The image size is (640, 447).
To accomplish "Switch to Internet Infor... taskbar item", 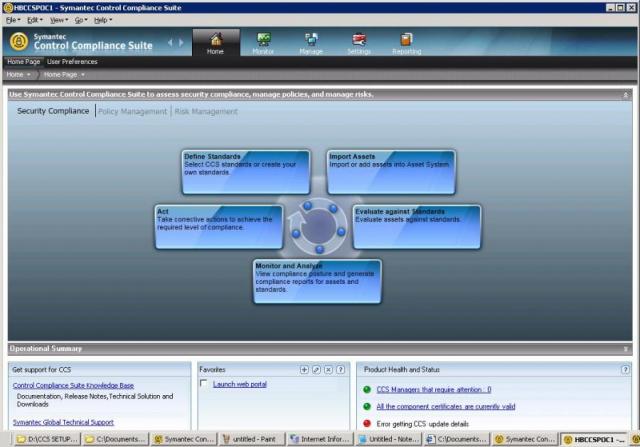I will click(x=320, y=439).
